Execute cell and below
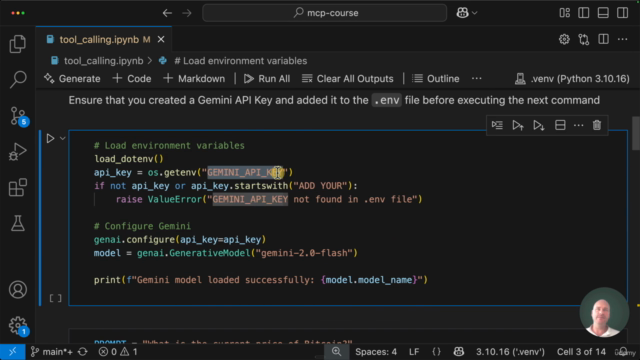640x360 pixels. tap(539, 125)
